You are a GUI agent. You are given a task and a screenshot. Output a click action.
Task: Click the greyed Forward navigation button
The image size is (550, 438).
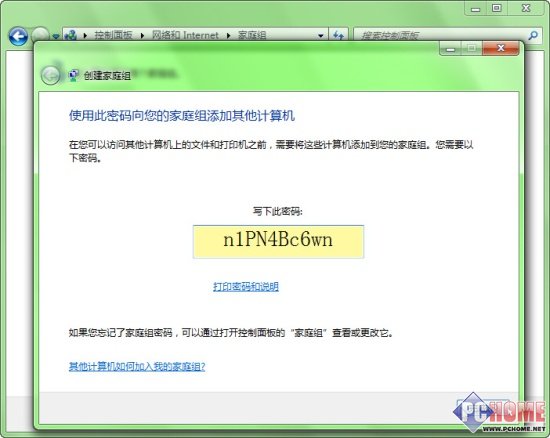click(40, 35)
